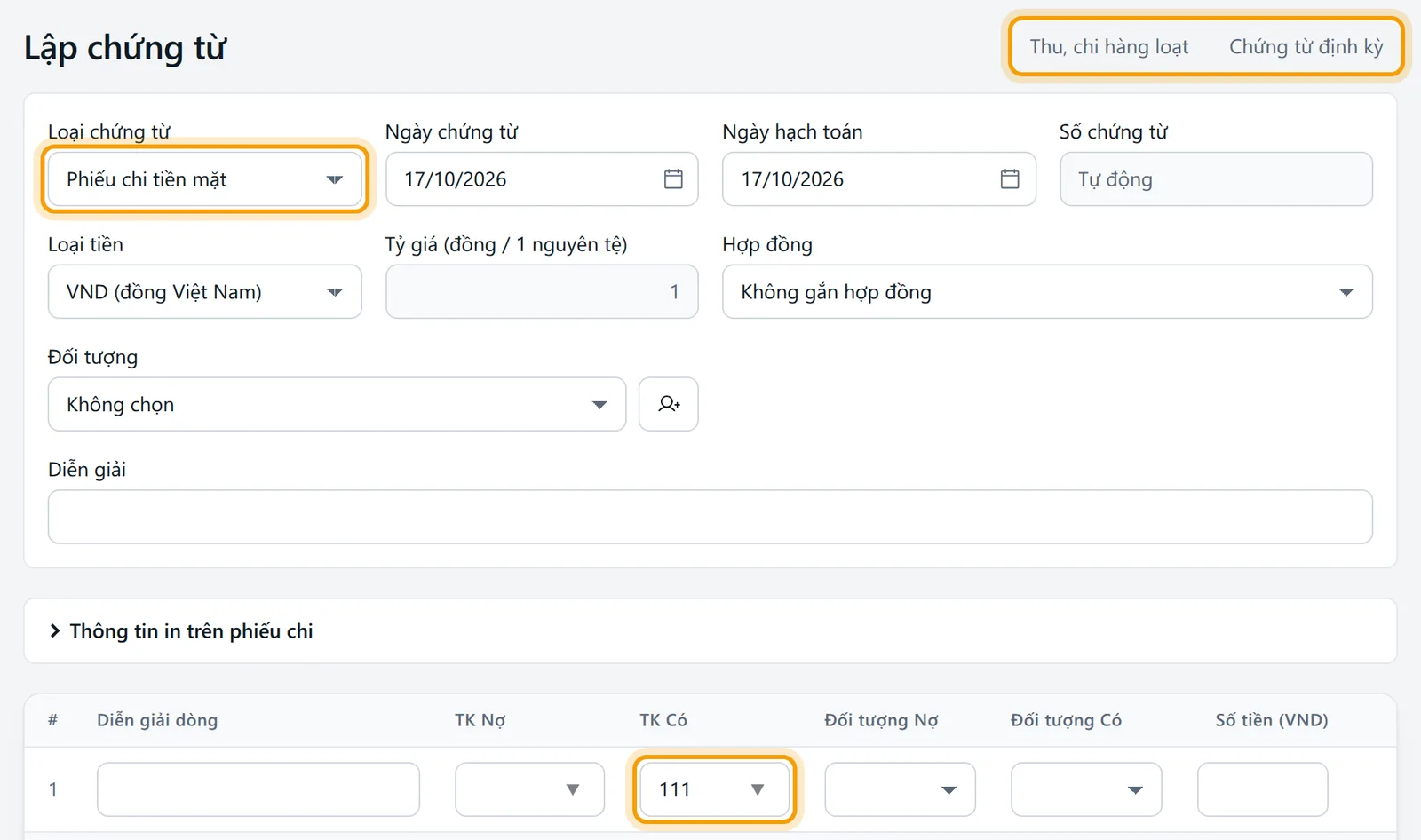The image size is (1421, 840).
Task: Click the Đối tượng Nợ column header
Action: (881, 720)
